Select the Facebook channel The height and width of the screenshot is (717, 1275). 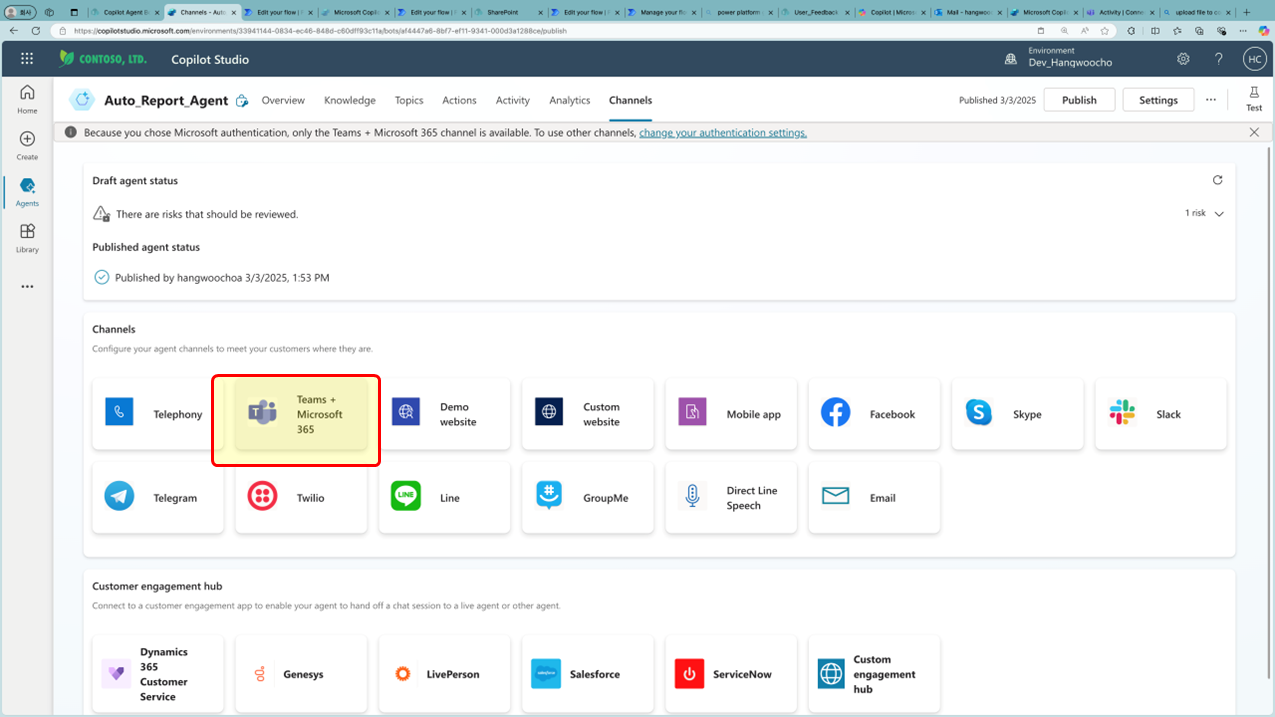[x=874, y=414]
